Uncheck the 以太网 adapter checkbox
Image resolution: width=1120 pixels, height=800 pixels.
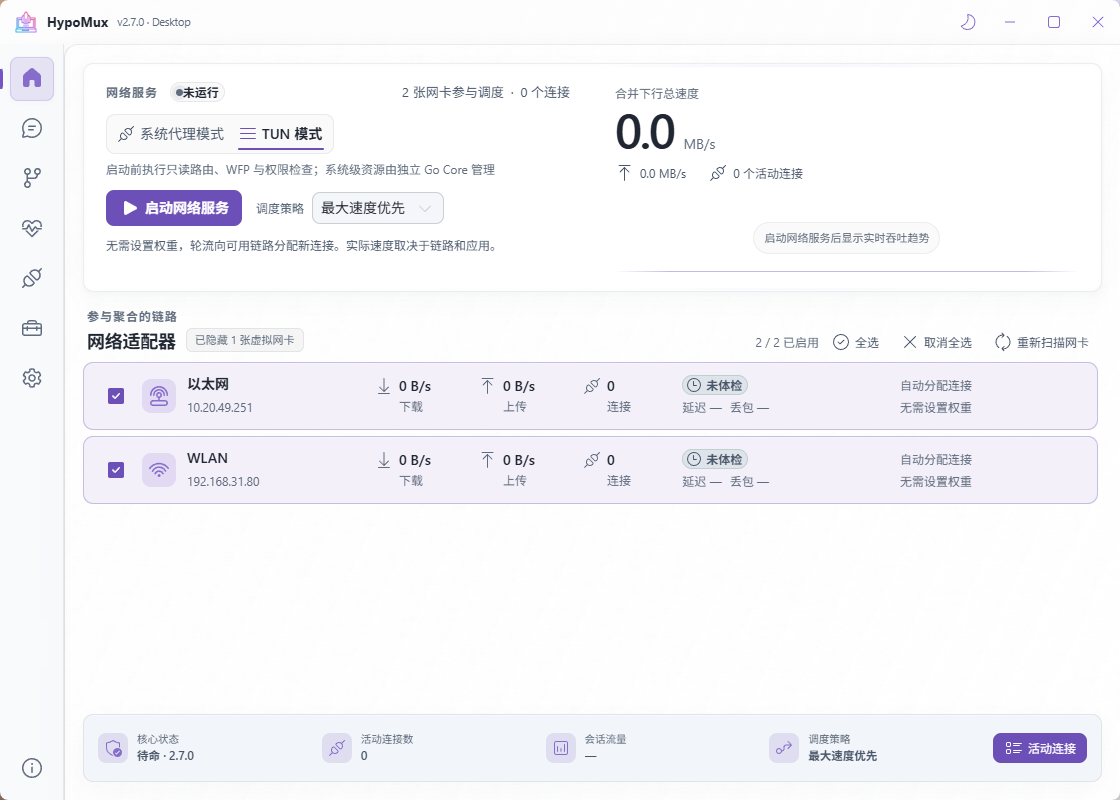click(116, 396)
